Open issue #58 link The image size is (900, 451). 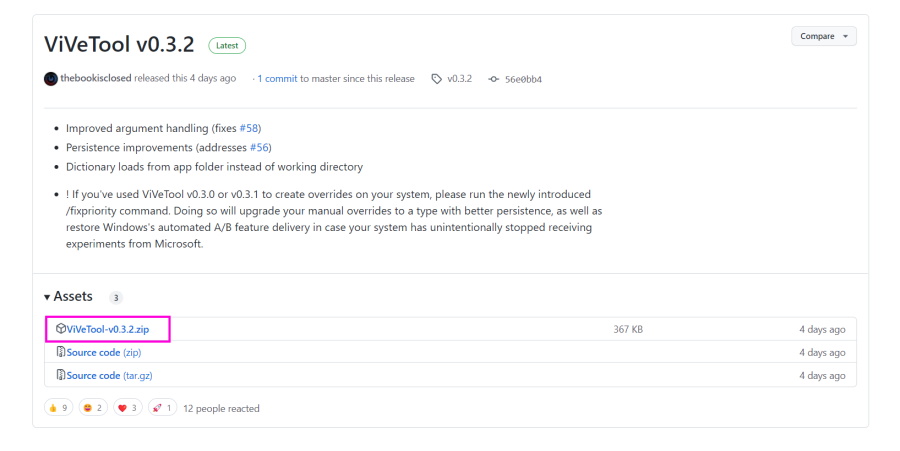[250, 128]
